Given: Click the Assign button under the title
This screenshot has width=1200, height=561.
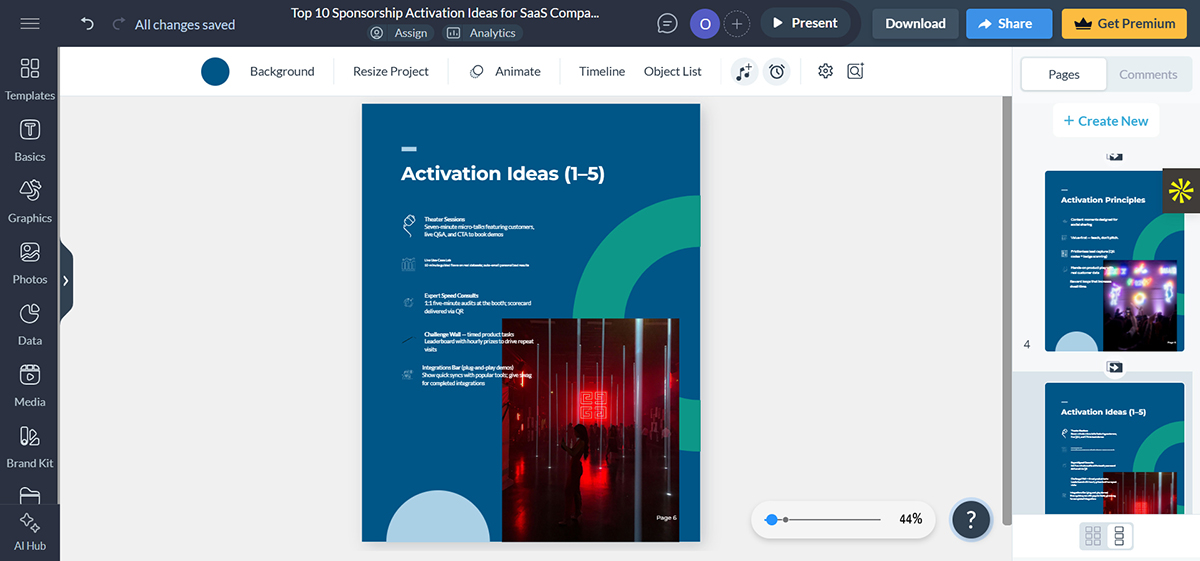Looking at the screenshot, I should [399, 33].
